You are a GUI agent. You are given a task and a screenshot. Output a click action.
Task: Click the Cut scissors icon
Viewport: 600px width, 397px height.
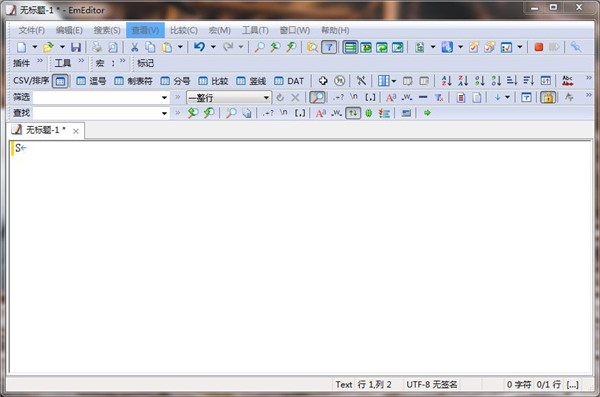coord(134,47)
